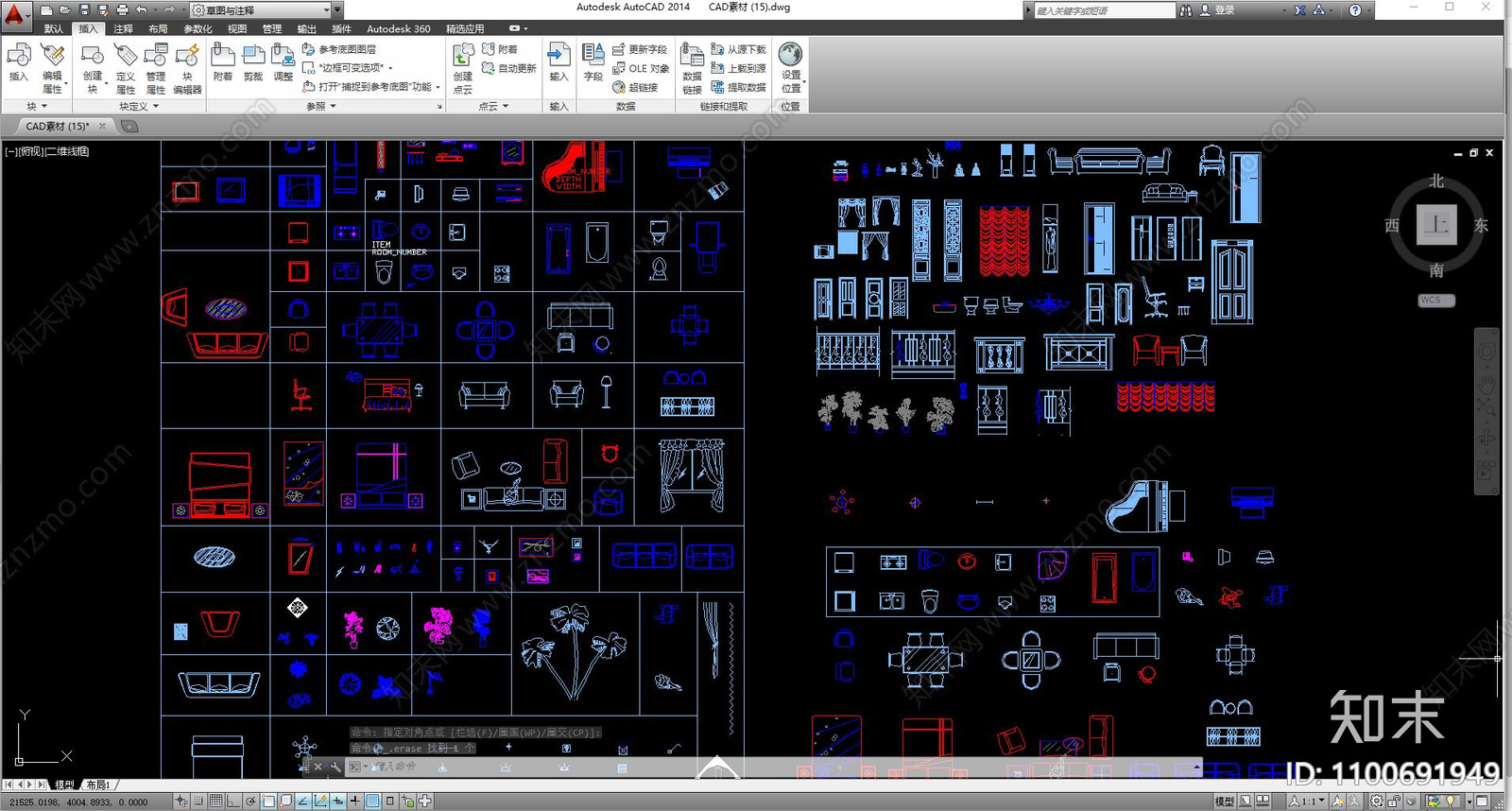Expand the 块定义 panel dropdown
This screenshot has width=1512, height=811.
click(139, 106)
